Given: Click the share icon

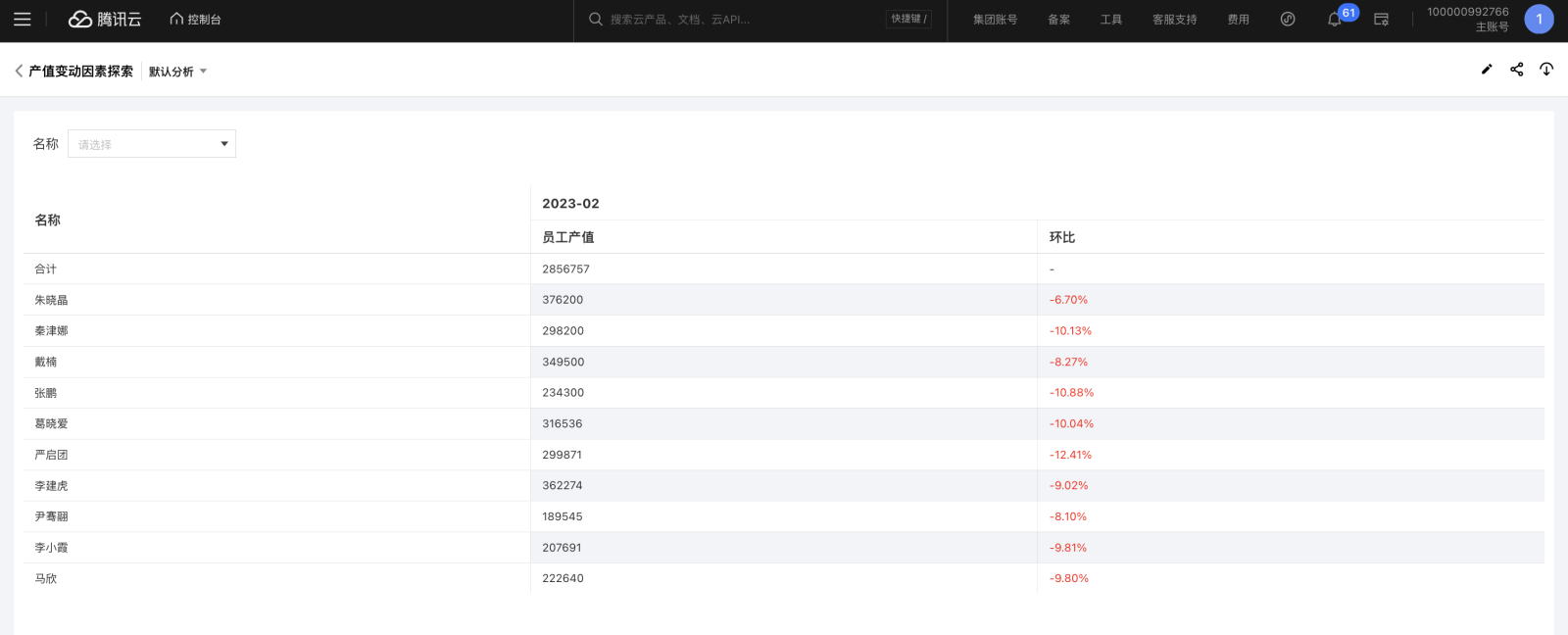Looking at the screenshot, I should click(1517, 70).
